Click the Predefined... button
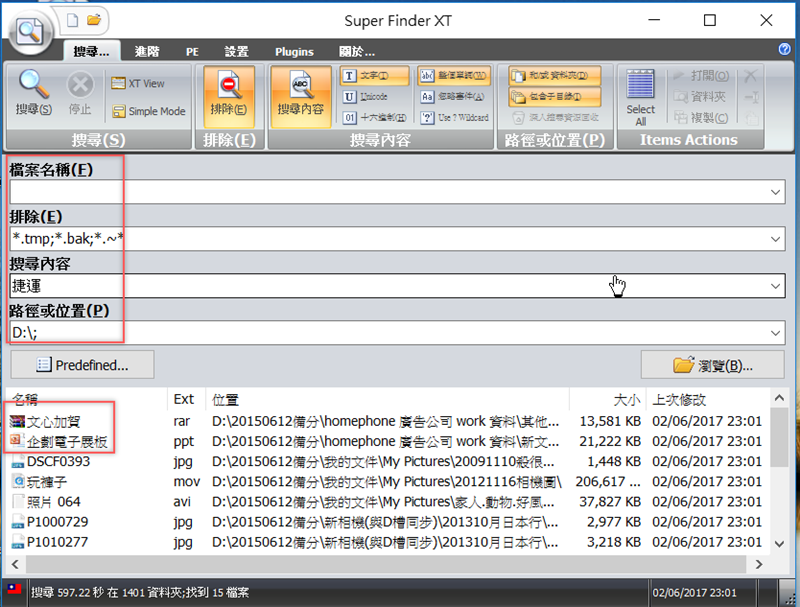Image resolution: width=800 pixels, height=607 pixels. coord(83,365)
